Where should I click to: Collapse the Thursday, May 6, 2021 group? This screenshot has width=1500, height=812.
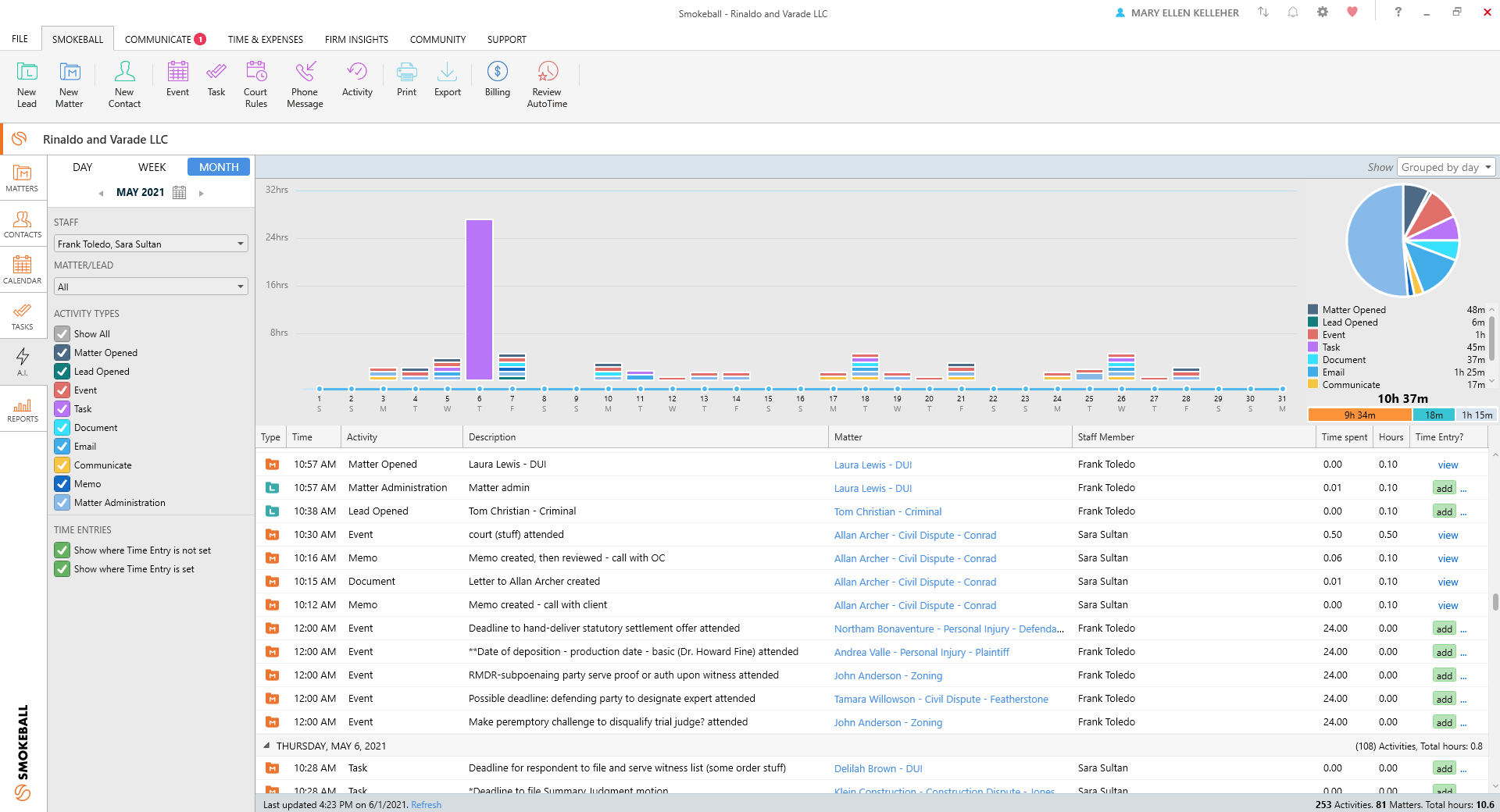[x=266, y=746]
